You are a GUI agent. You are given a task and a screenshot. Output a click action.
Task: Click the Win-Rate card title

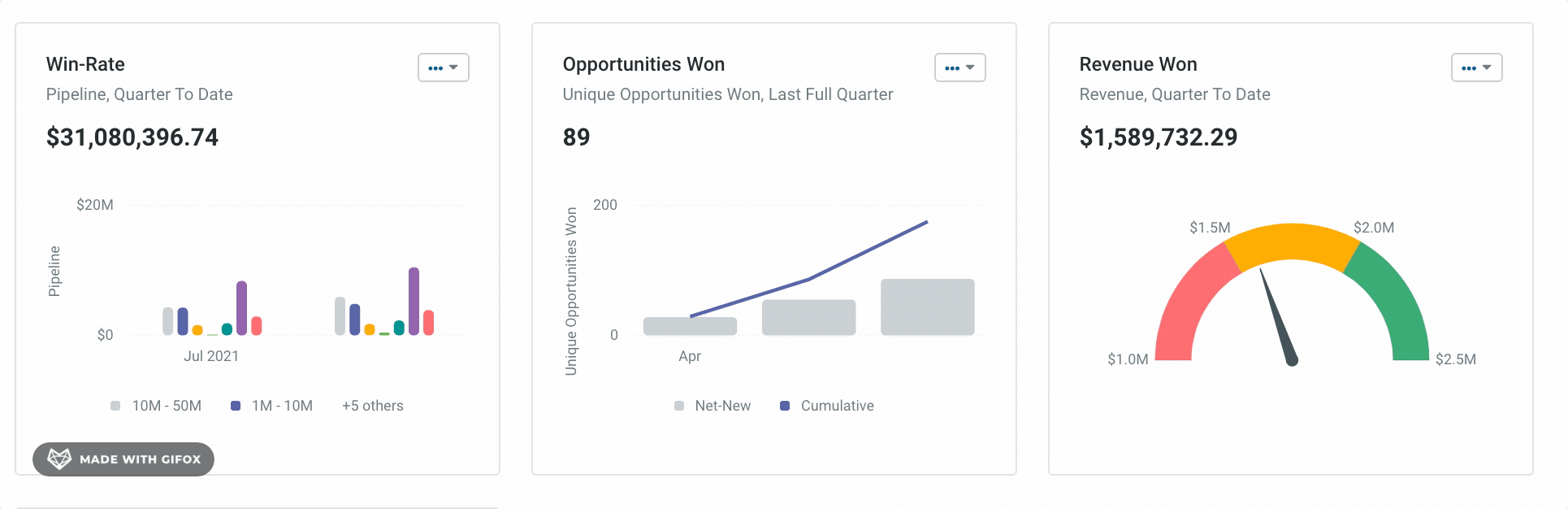click(85, 64)
